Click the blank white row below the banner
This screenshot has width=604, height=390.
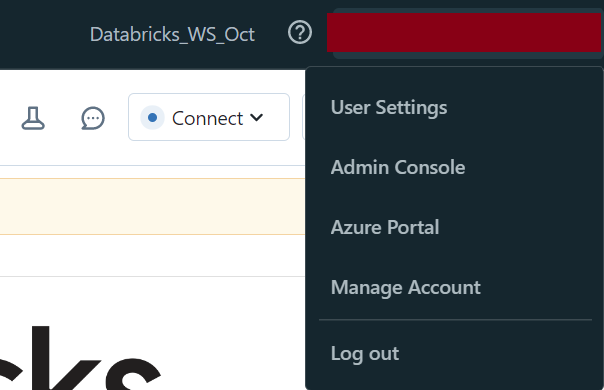point(153,256)
